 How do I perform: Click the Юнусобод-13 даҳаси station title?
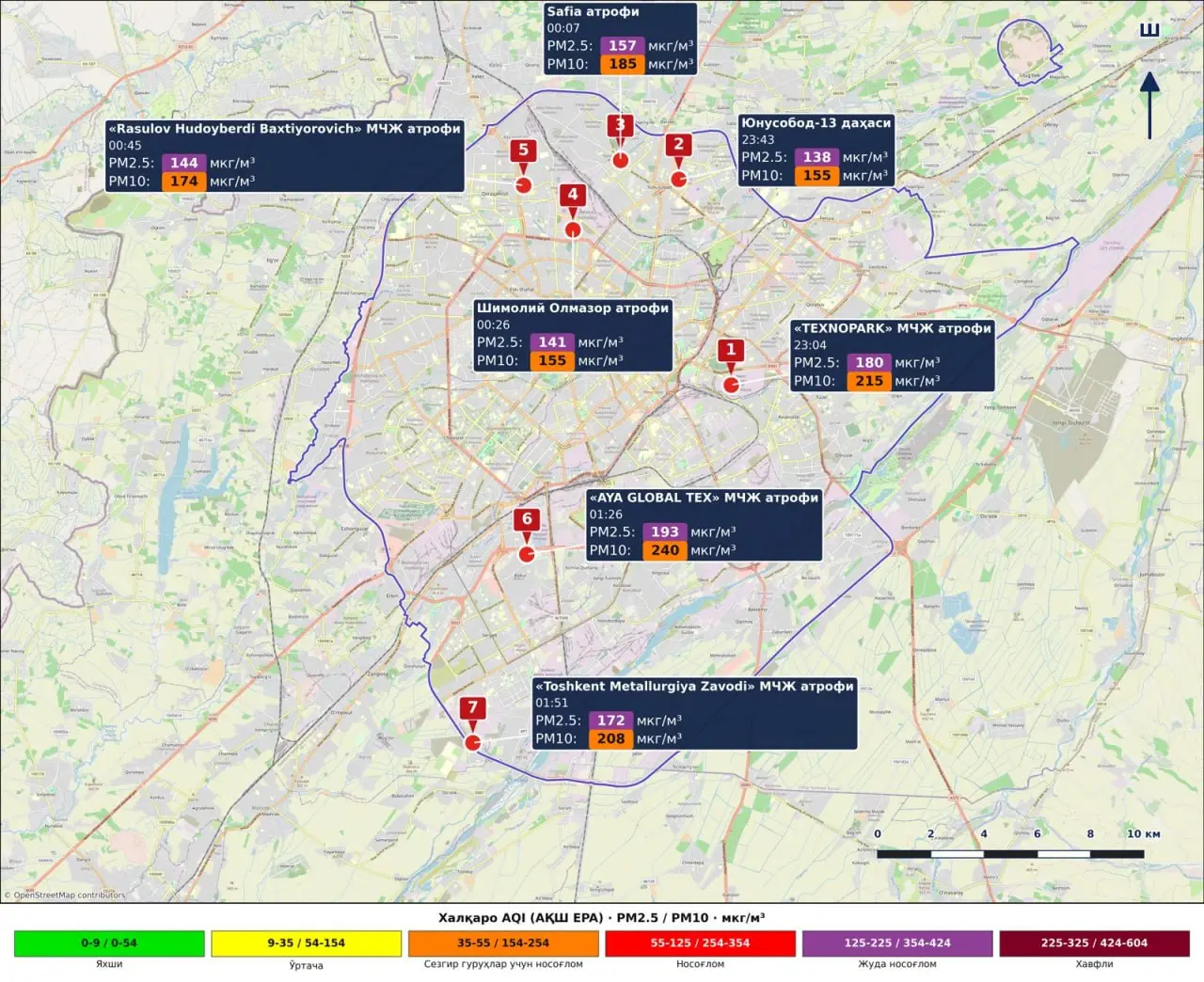pos(816,123)
